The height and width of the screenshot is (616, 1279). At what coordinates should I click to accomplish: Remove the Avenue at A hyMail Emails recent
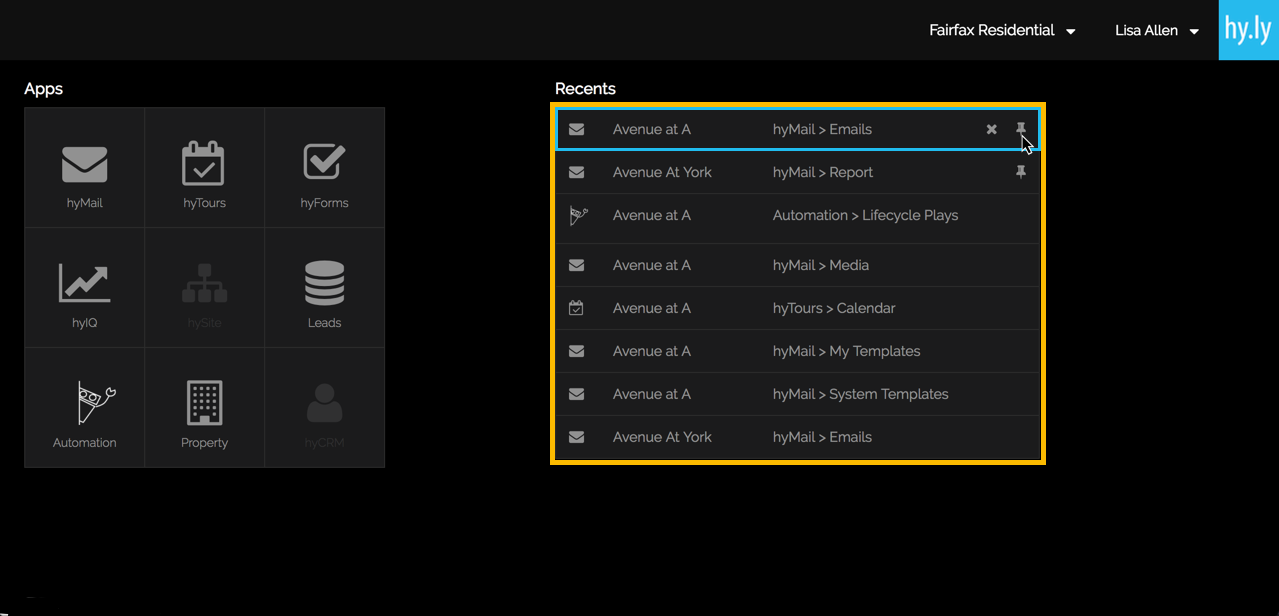[991, 129]
